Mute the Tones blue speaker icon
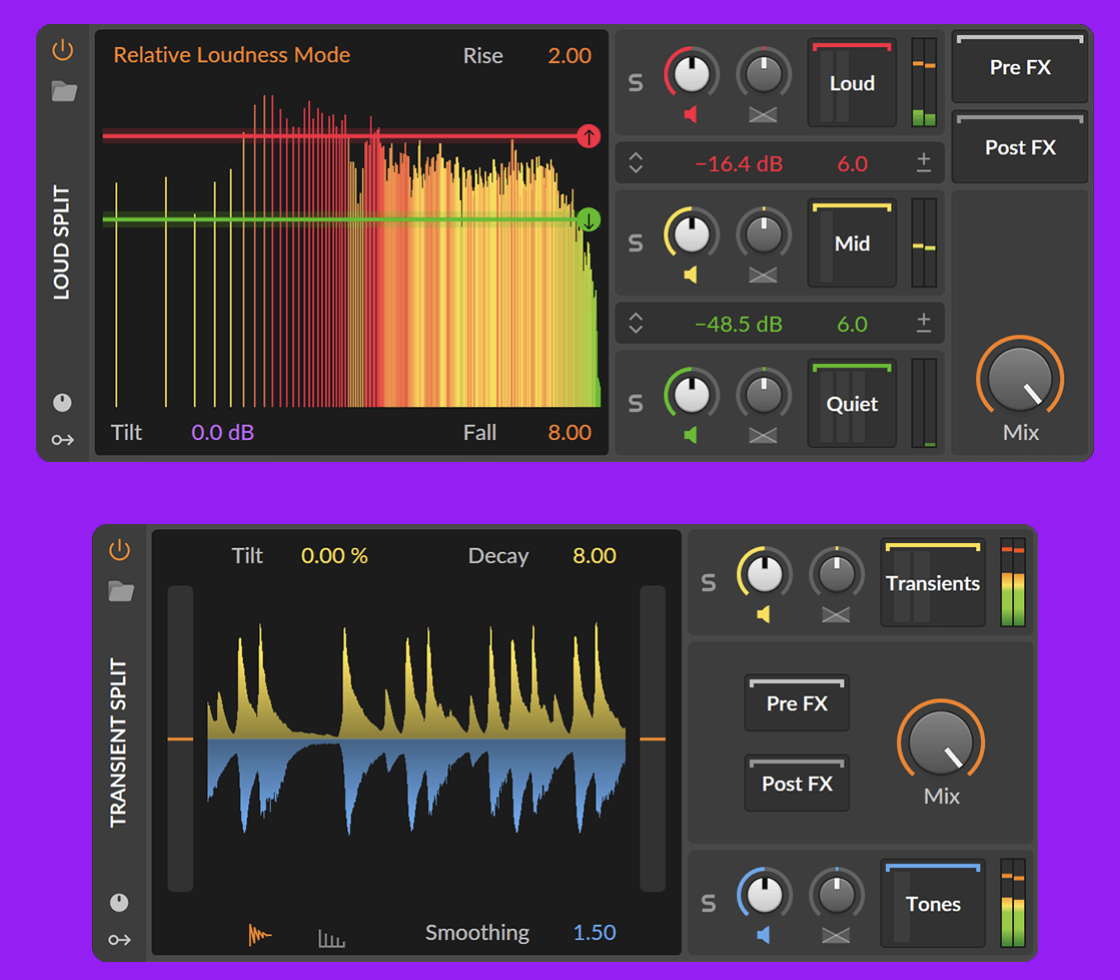This screenshot has height=980, width=1120. pos(763,935)
